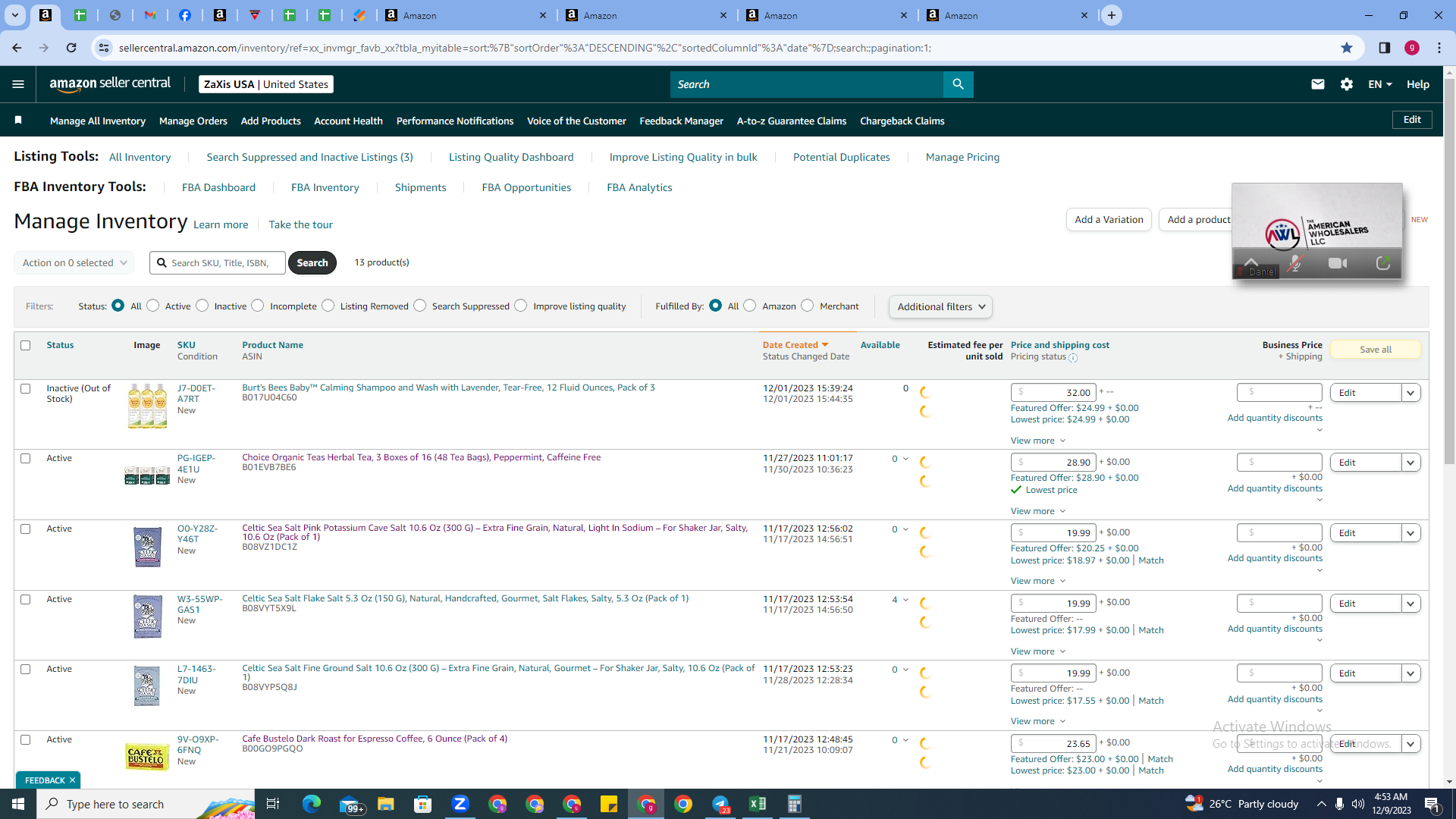The height and width of the screenshot is (819, 1456).
Task: Click the bookmark flag icon in nav bar
Action: (18, 121)
